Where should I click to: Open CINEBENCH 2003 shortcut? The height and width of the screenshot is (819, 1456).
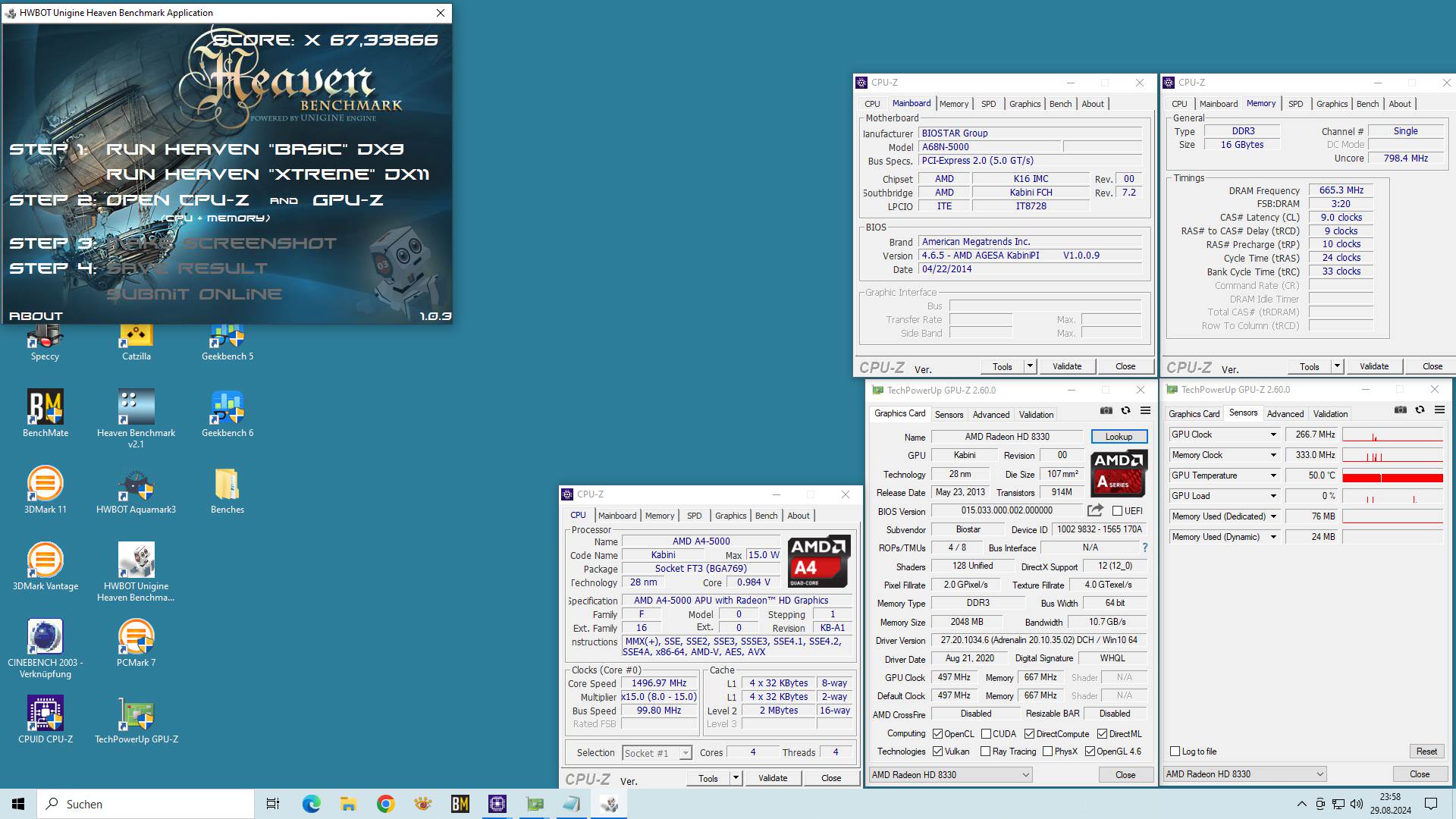point(45,648)
